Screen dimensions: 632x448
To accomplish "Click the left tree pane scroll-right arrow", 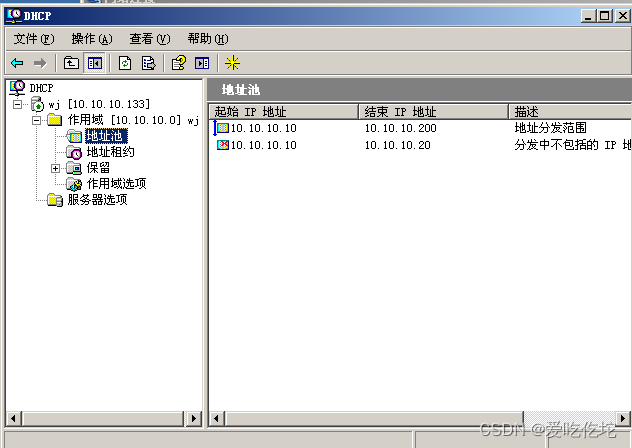I will [x=193, y=419].
